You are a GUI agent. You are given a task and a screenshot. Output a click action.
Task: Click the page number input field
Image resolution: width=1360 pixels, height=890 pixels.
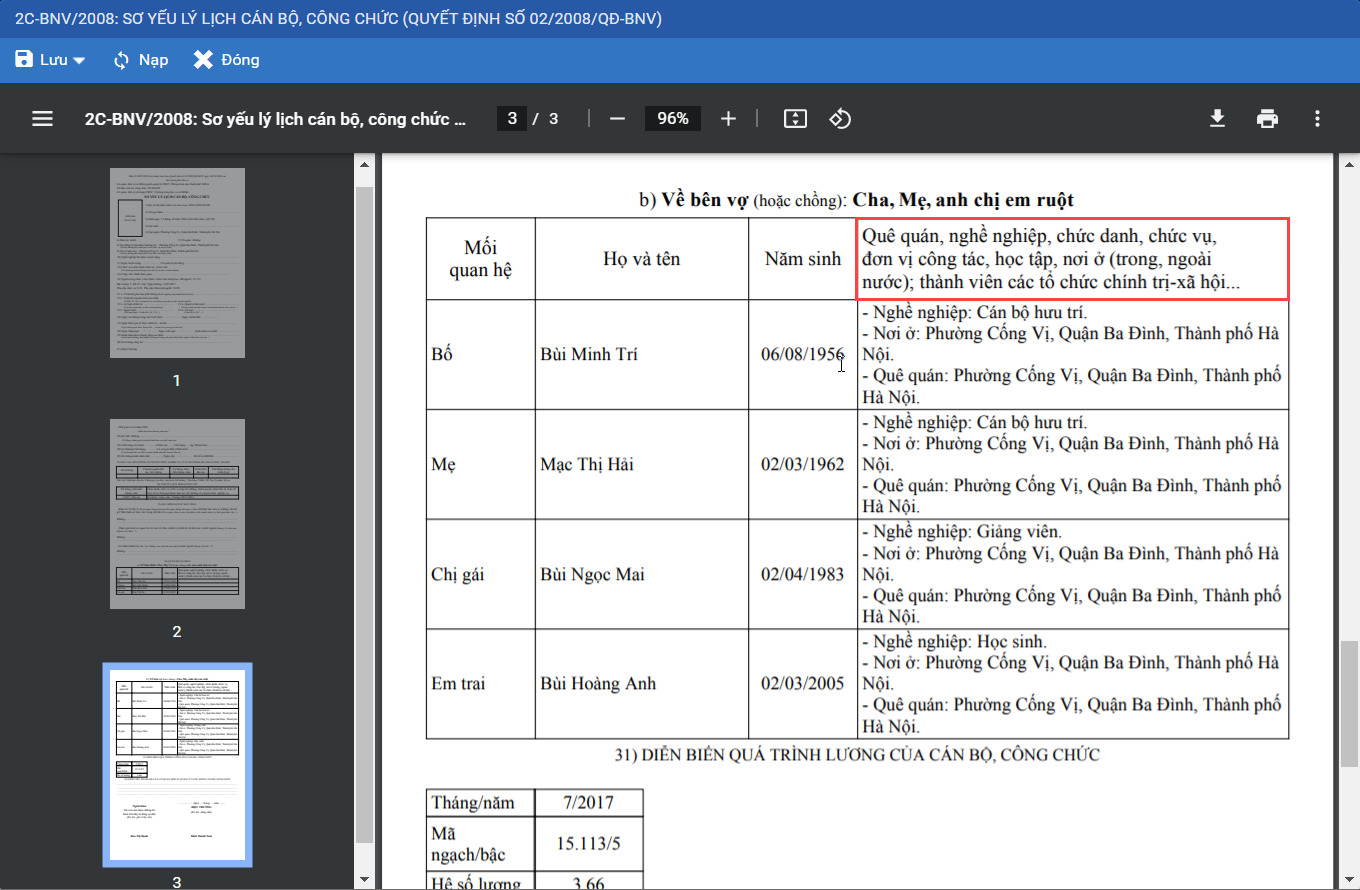point(511,119)
